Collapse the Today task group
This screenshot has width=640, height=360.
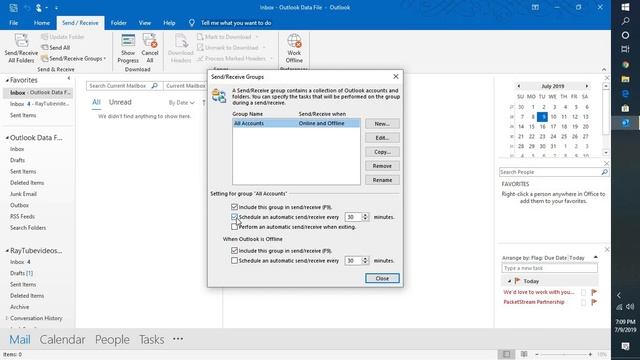(509, 281)
